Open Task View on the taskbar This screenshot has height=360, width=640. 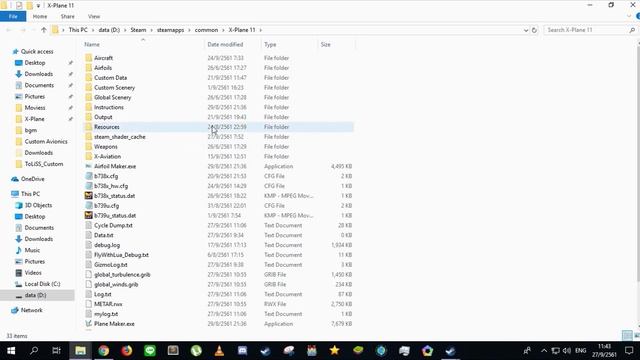click(57, 351)
